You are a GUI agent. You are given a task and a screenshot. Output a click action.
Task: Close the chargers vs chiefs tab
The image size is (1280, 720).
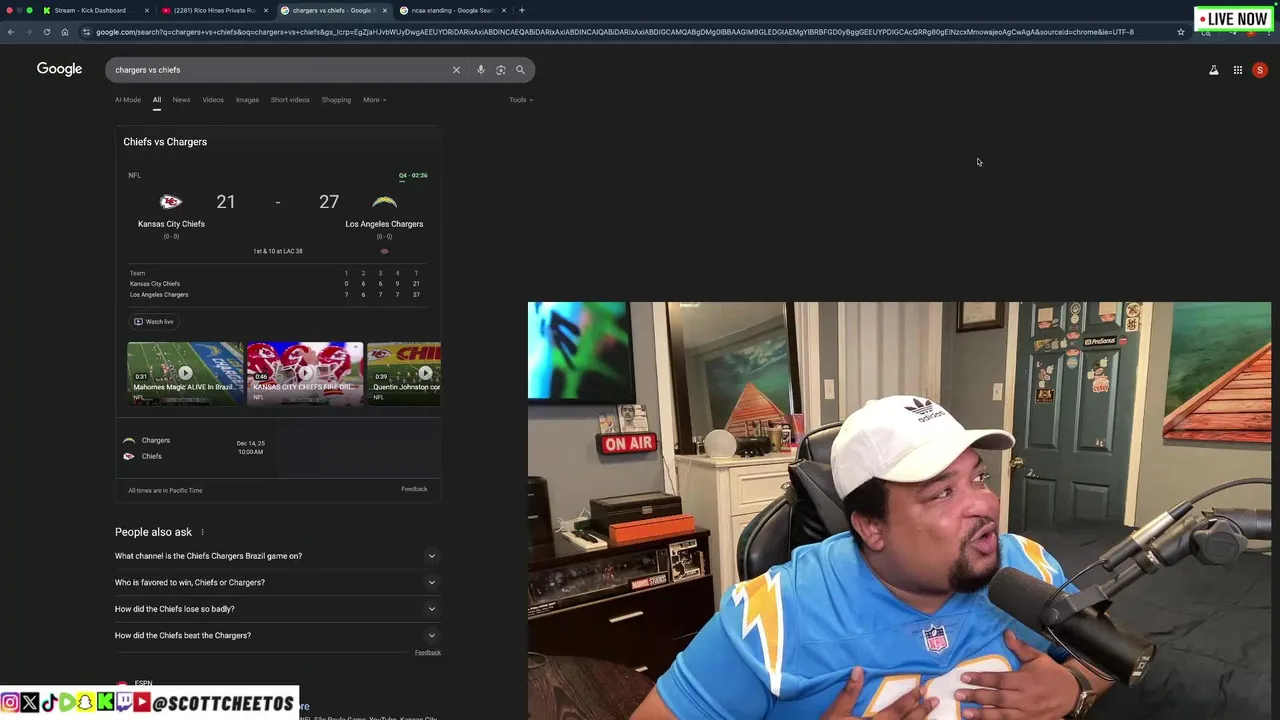coord(385,10)
